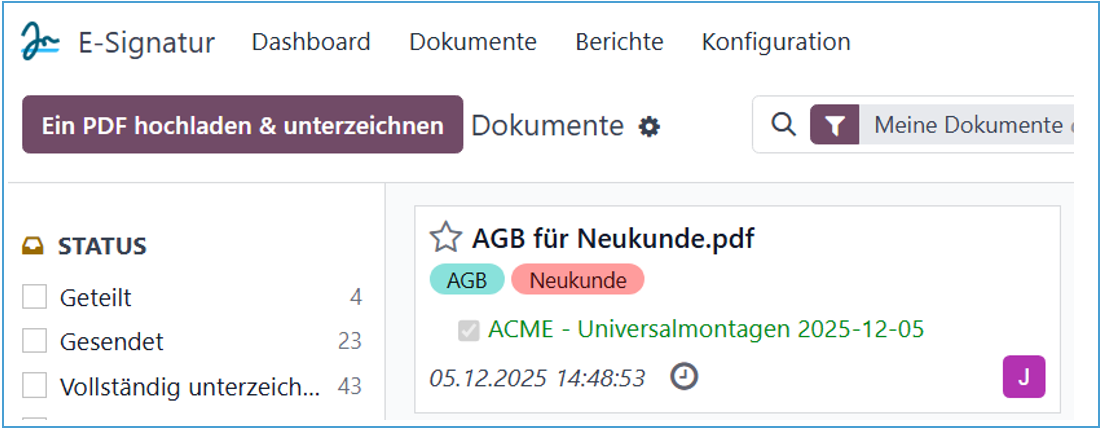Open the Konfiguration menu
Screen dimensions: 1103x430
[x=776, y=42]
